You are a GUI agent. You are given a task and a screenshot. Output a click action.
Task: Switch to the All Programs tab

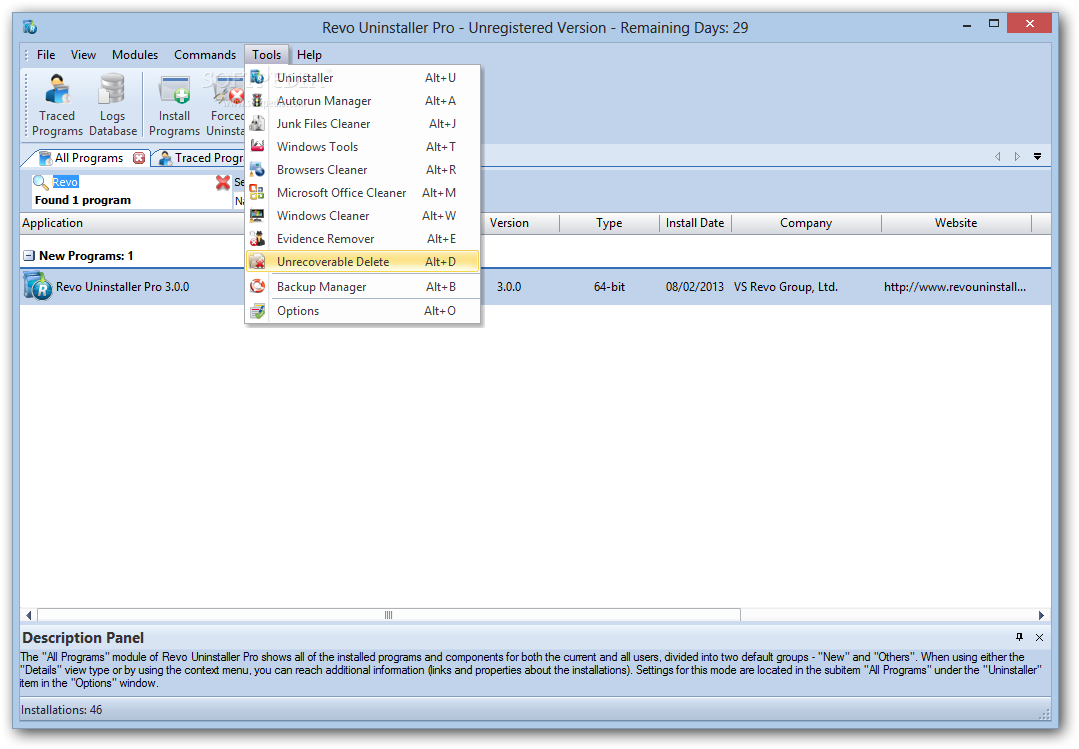[88, 158]
